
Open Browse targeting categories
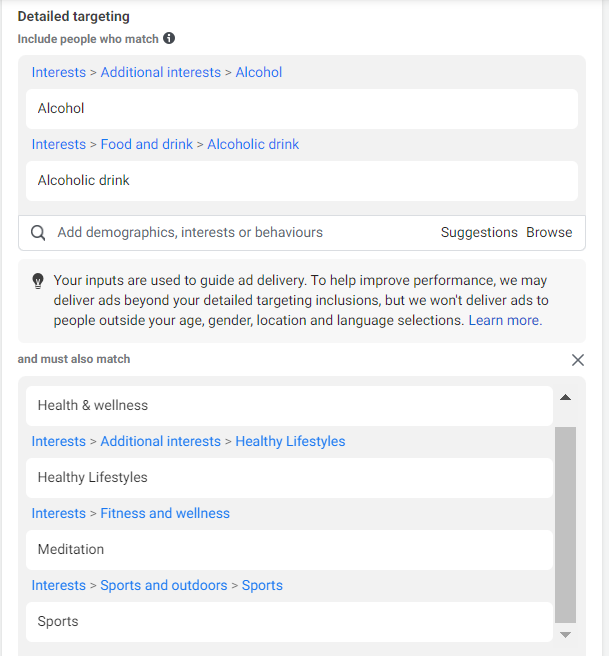[549, 233]
